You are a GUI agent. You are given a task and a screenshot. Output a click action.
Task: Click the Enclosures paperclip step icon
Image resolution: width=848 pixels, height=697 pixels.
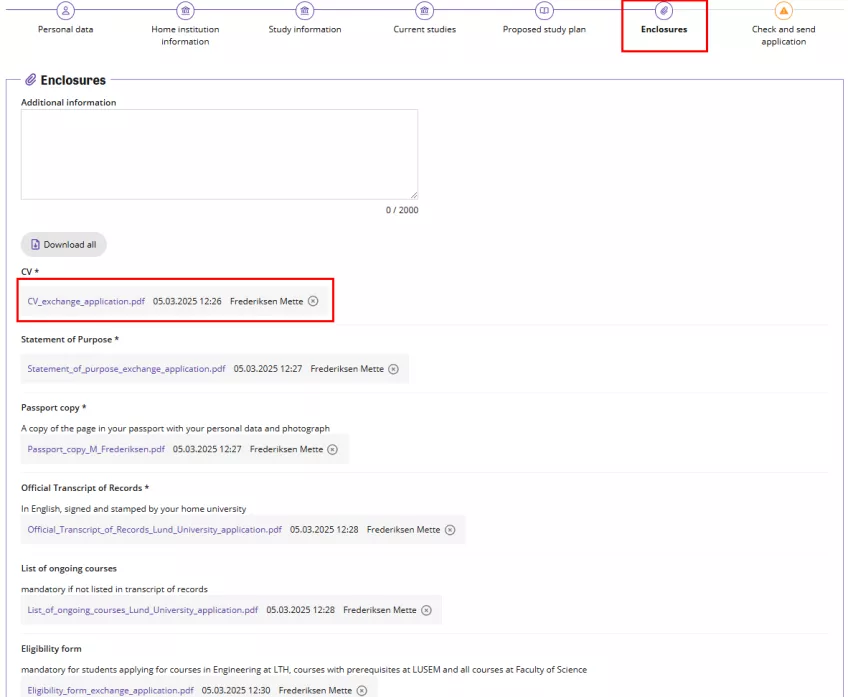(x=664, y=11)
